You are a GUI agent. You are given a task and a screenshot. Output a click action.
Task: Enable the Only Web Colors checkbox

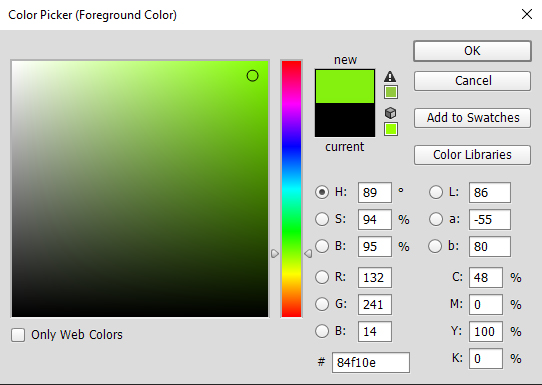(18, 335)
